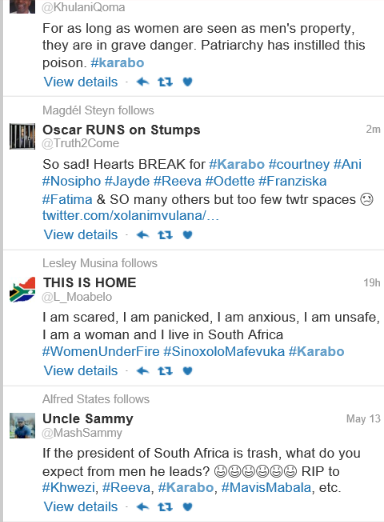Screen dimensions: 384x522
Task: Open the twitter.com/xolanimvulana link
Action: pyautogui.click(x=130, y=216)
